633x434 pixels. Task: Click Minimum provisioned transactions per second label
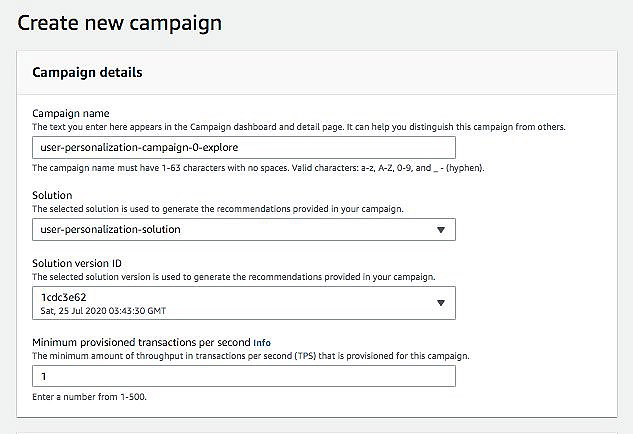(141, 342)
